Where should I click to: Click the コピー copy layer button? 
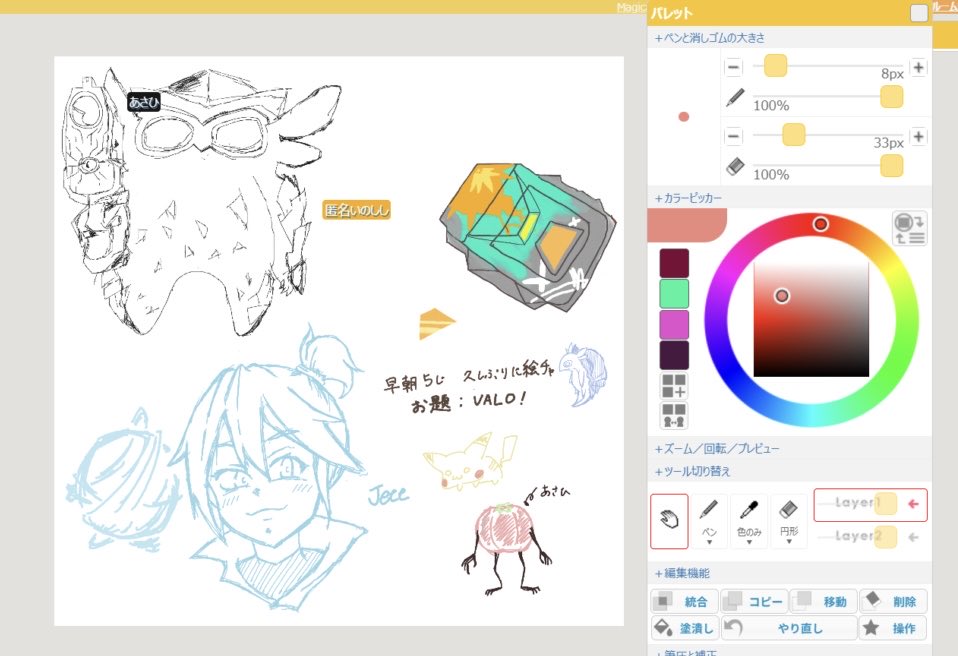753,602
